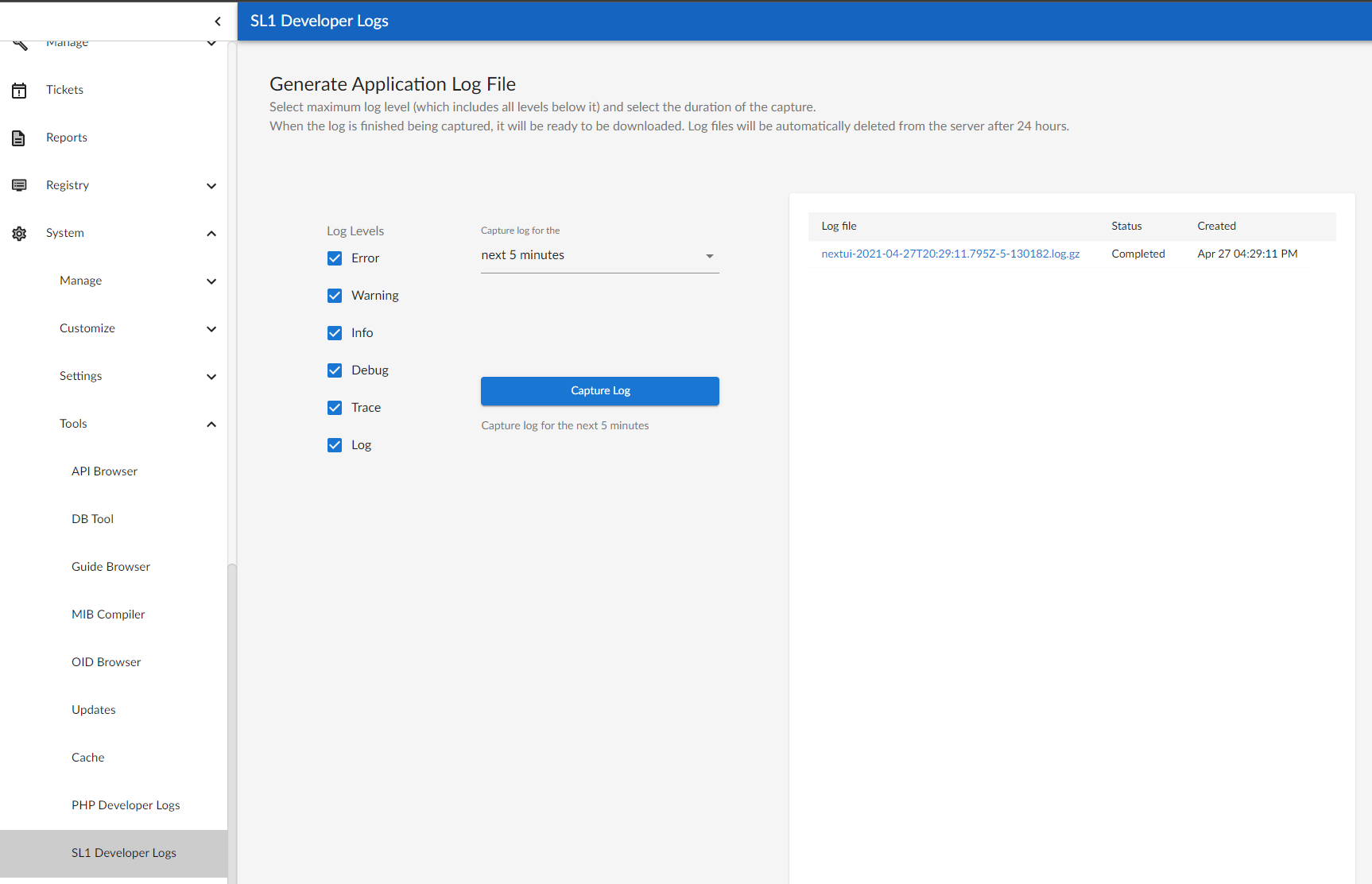Click the Log file column header

(839, 226)
